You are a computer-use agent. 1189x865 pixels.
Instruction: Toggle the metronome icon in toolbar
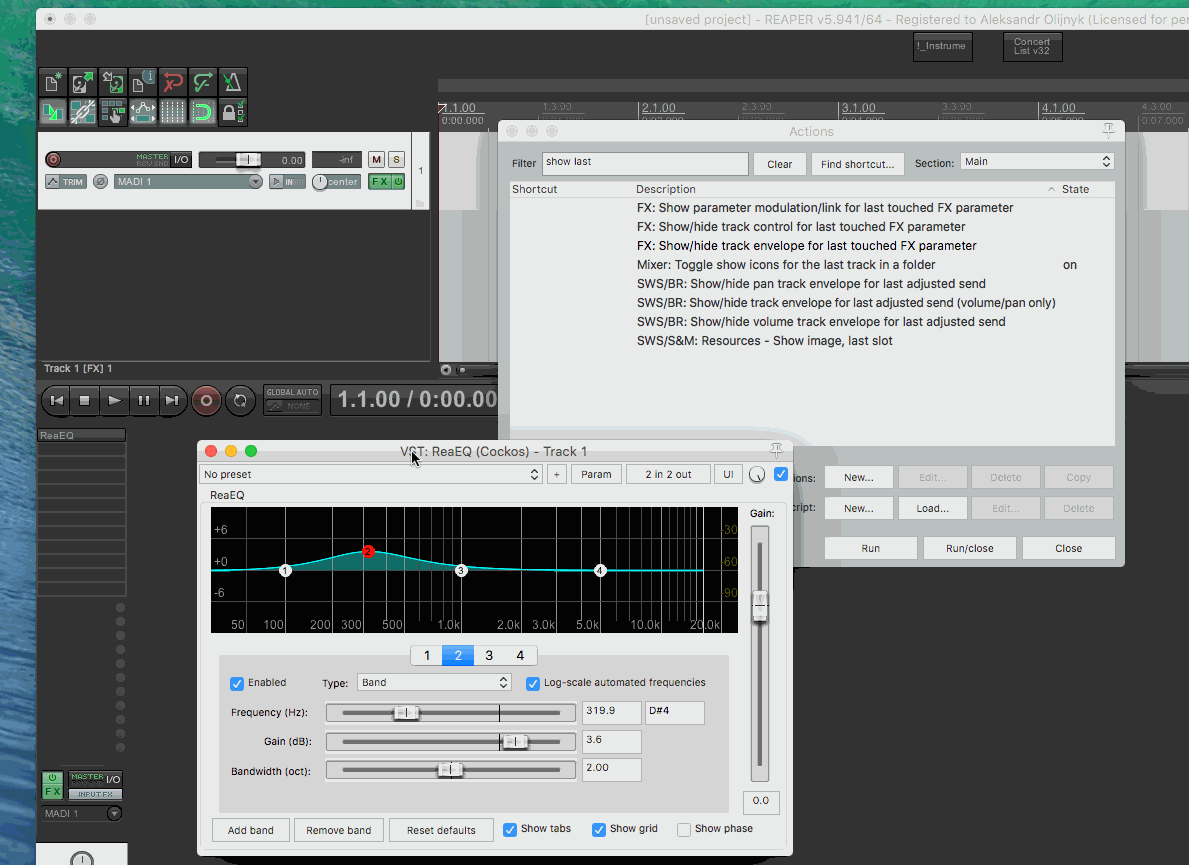[x=232, y=82]
